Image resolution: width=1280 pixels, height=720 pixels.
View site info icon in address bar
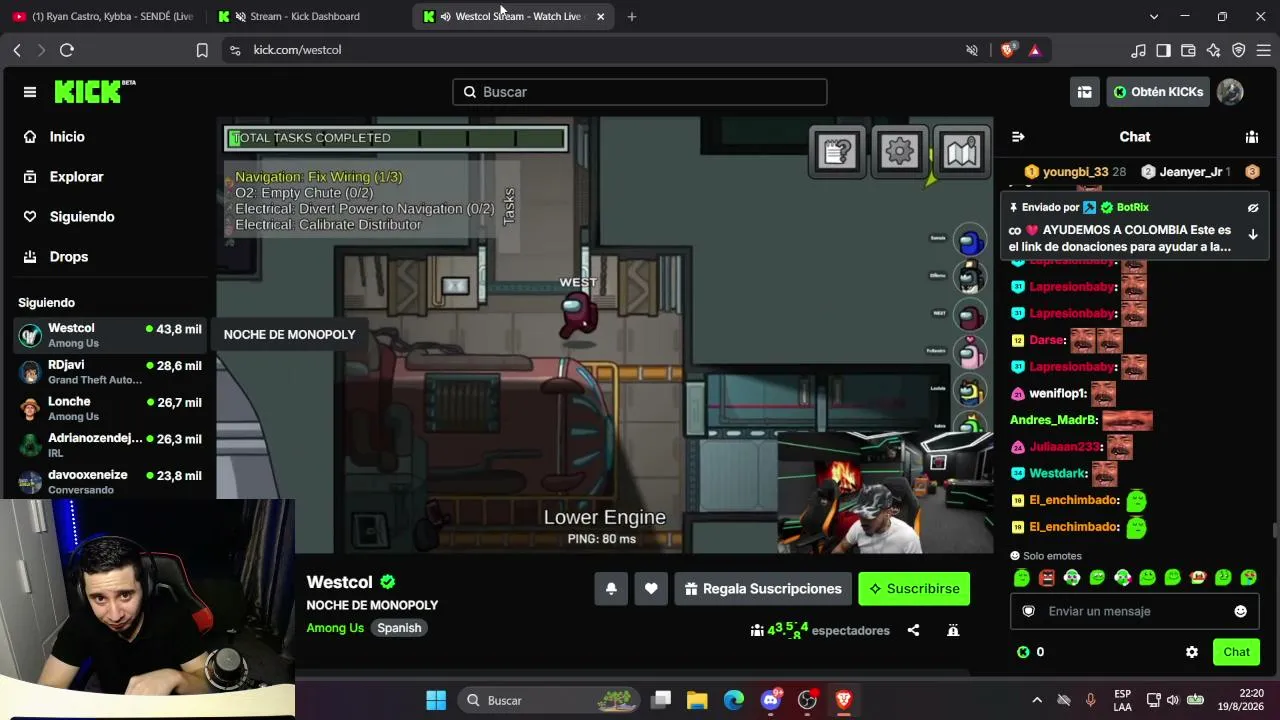click(x=235, y=50)
